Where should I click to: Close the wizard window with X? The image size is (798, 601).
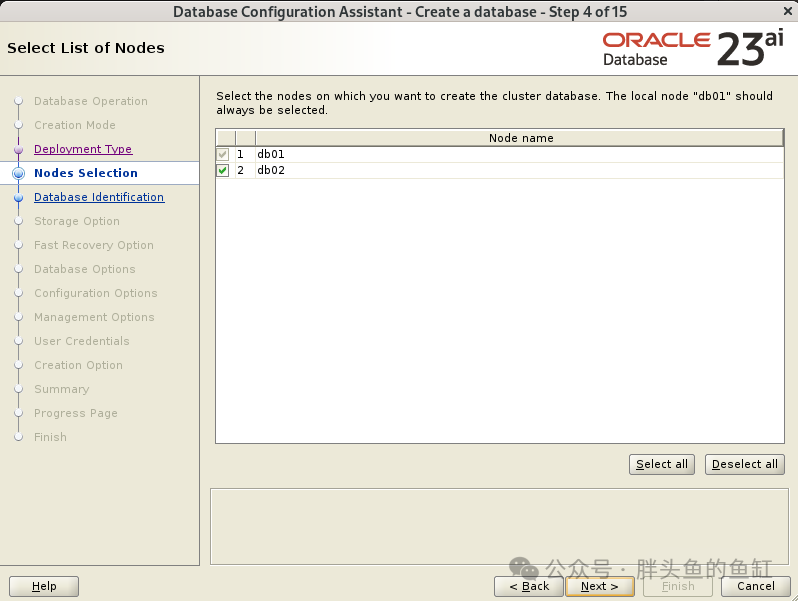[x=787, y=11]
